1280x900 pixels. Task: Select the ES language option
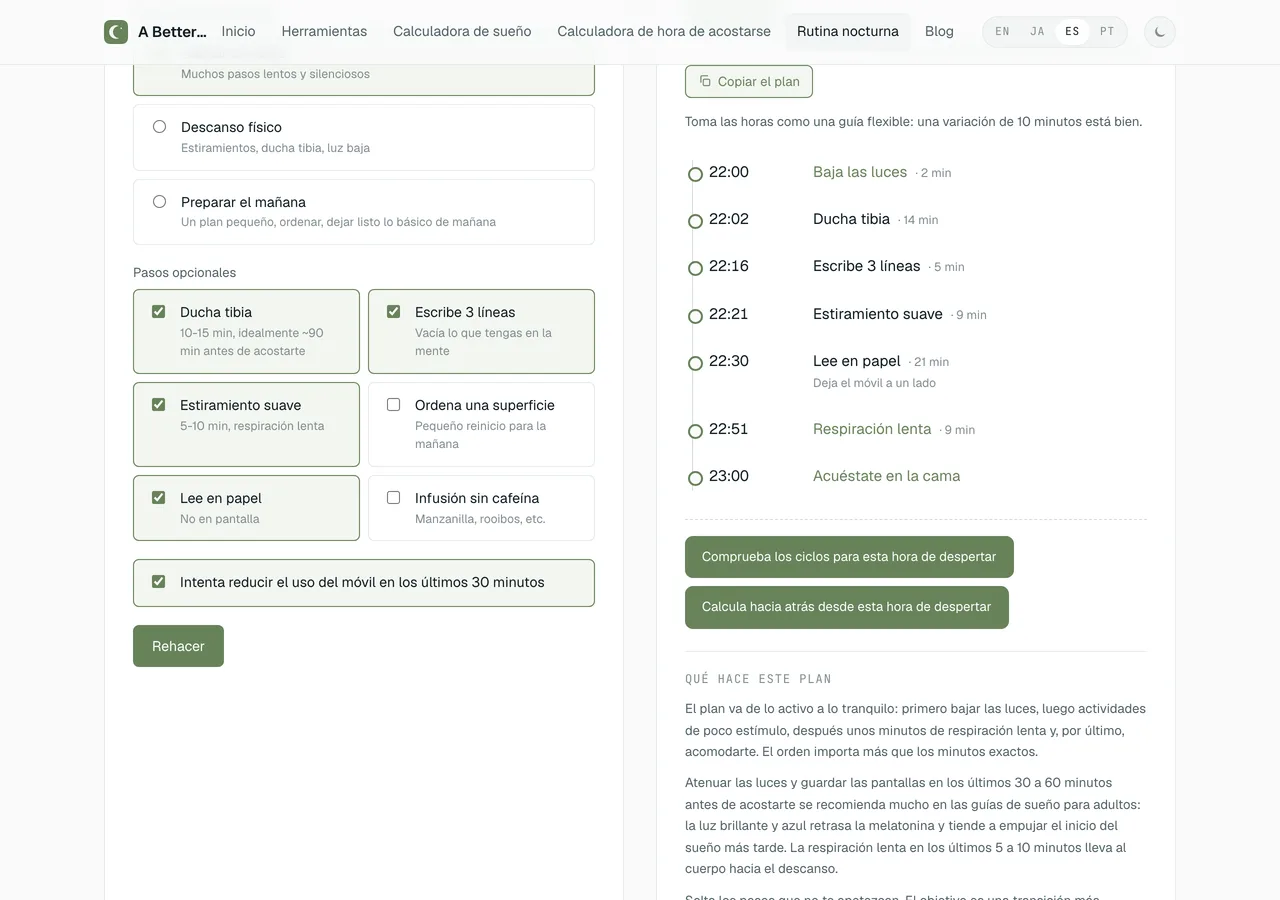pos(1072,32)
